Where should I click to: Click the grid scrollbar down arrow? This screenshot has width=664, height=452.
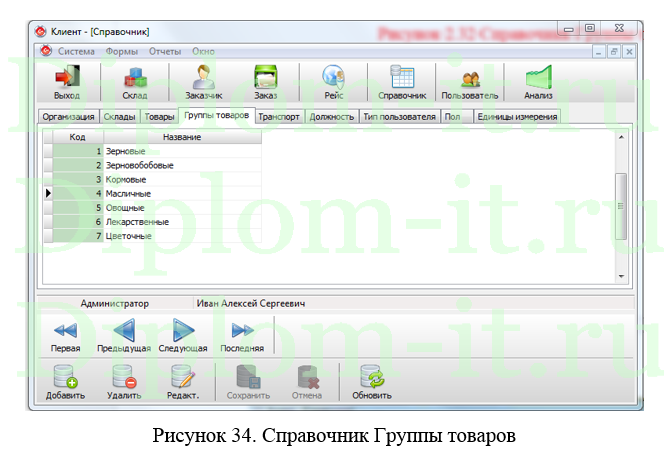pyautogui.click(x=621, y=276)
